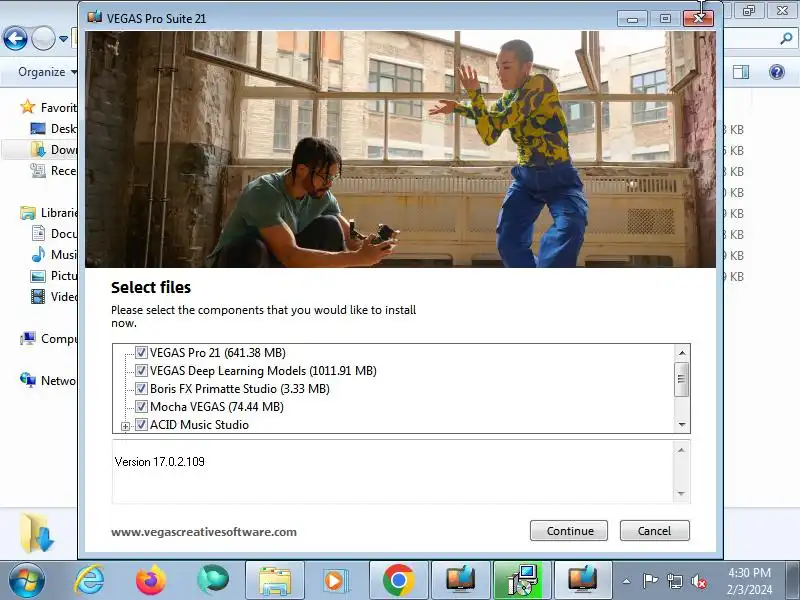Click the component list scrollbar thumb
This screenshot has height=600, width=800.
coord(681,379)
